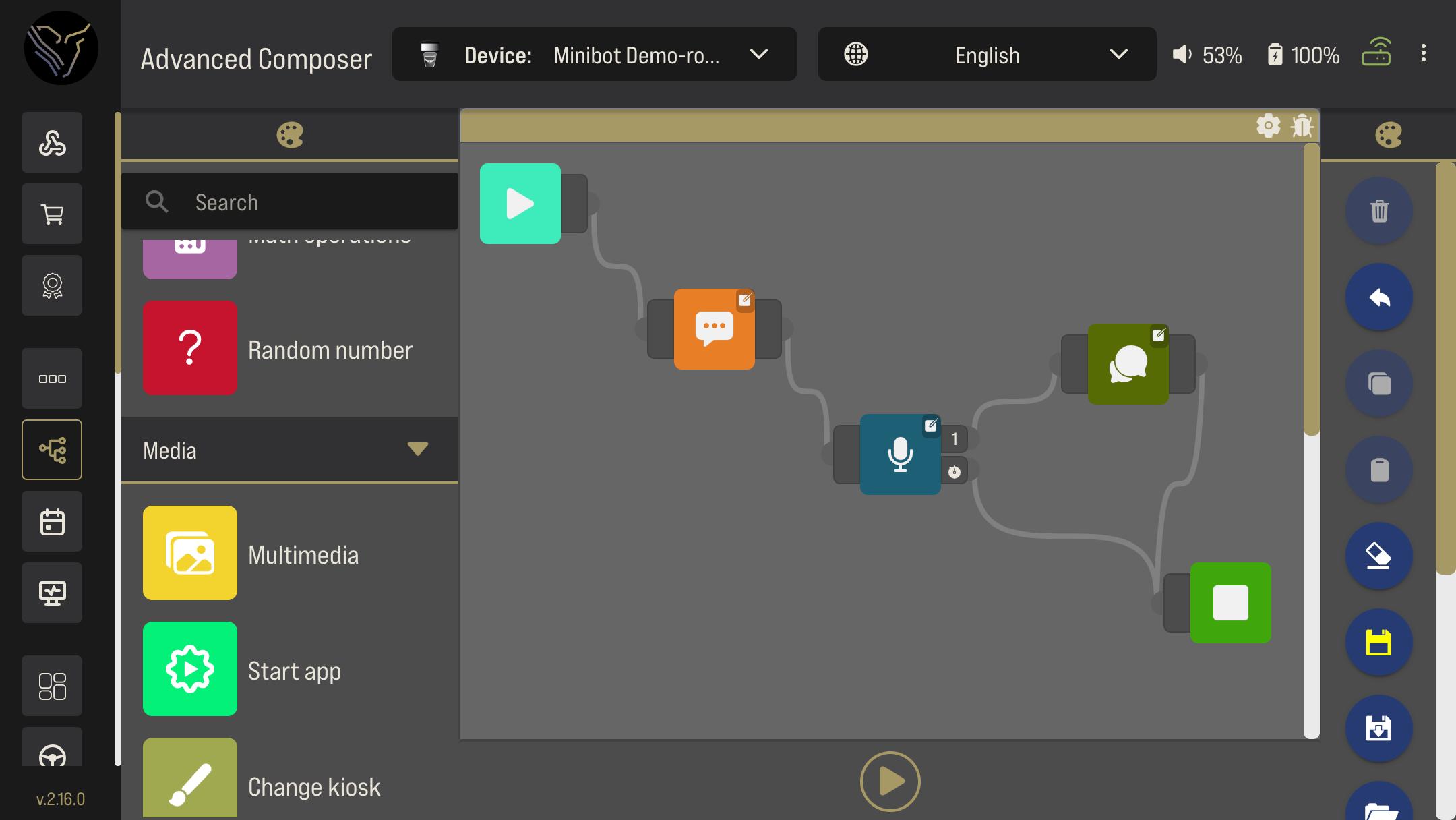Click the robot logo in top-left corner

tap(61, 47)
